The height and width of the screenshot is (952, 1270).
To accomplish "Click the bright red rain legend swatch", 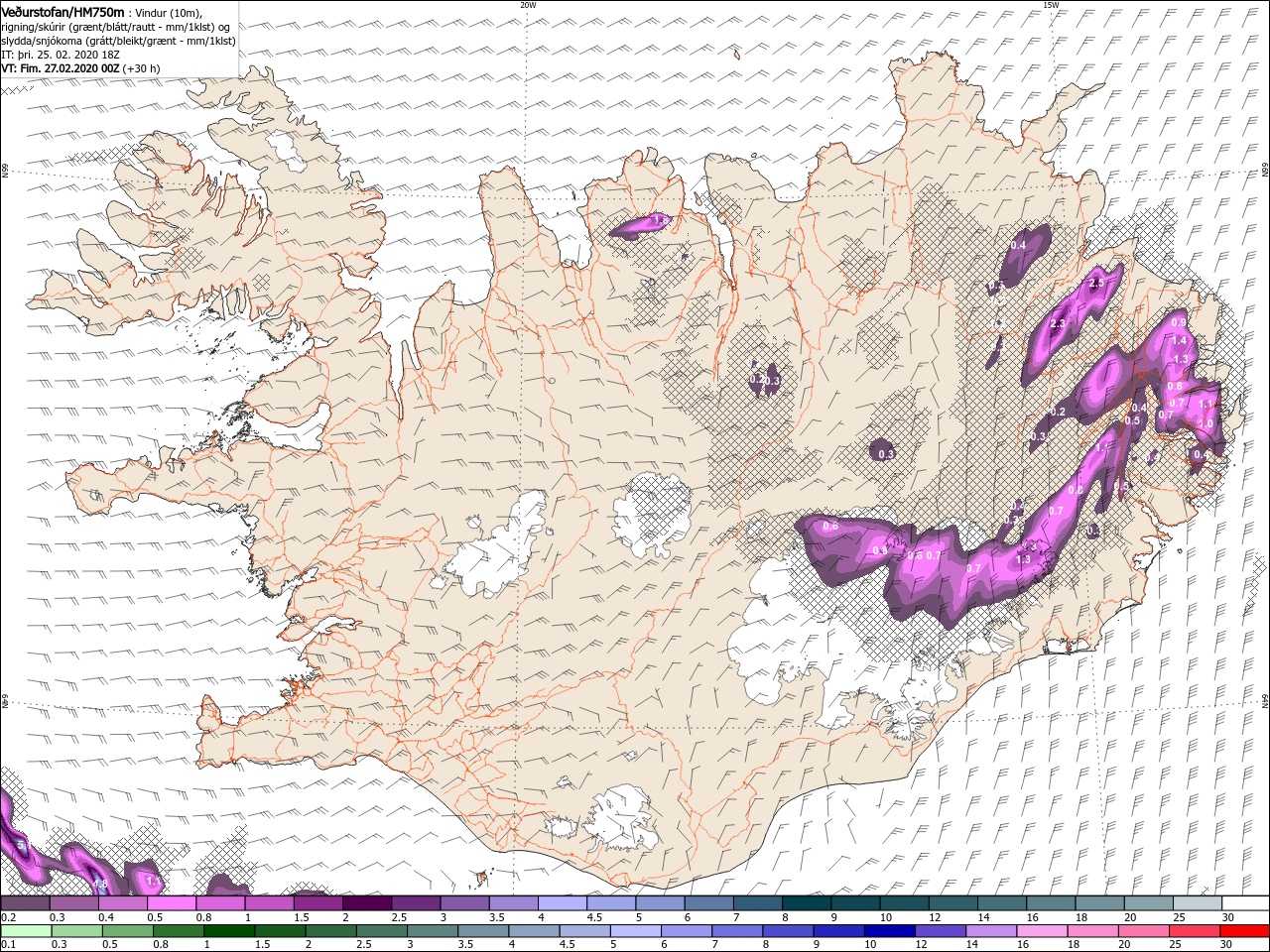I will pyautogui.click(x=1245, y=931).
